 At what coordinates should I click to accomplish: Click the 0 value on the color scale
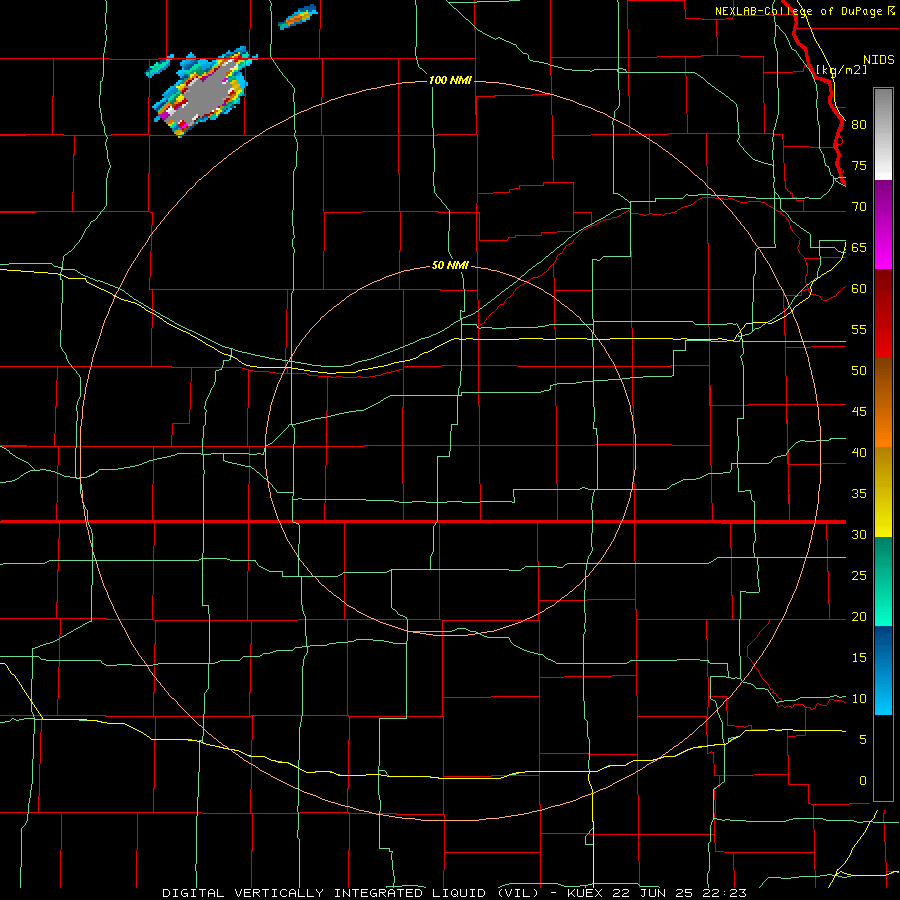[863, 781]
